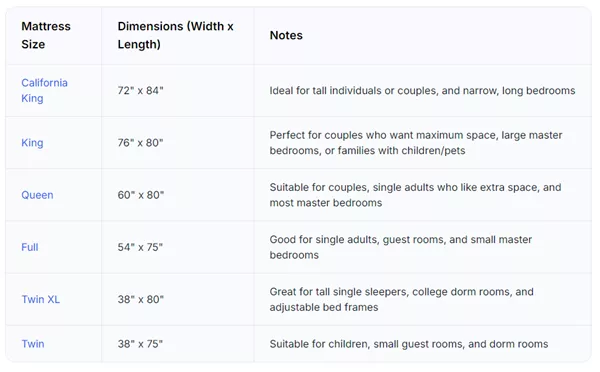Click the note about children and small guest rooms

(409, 344)
